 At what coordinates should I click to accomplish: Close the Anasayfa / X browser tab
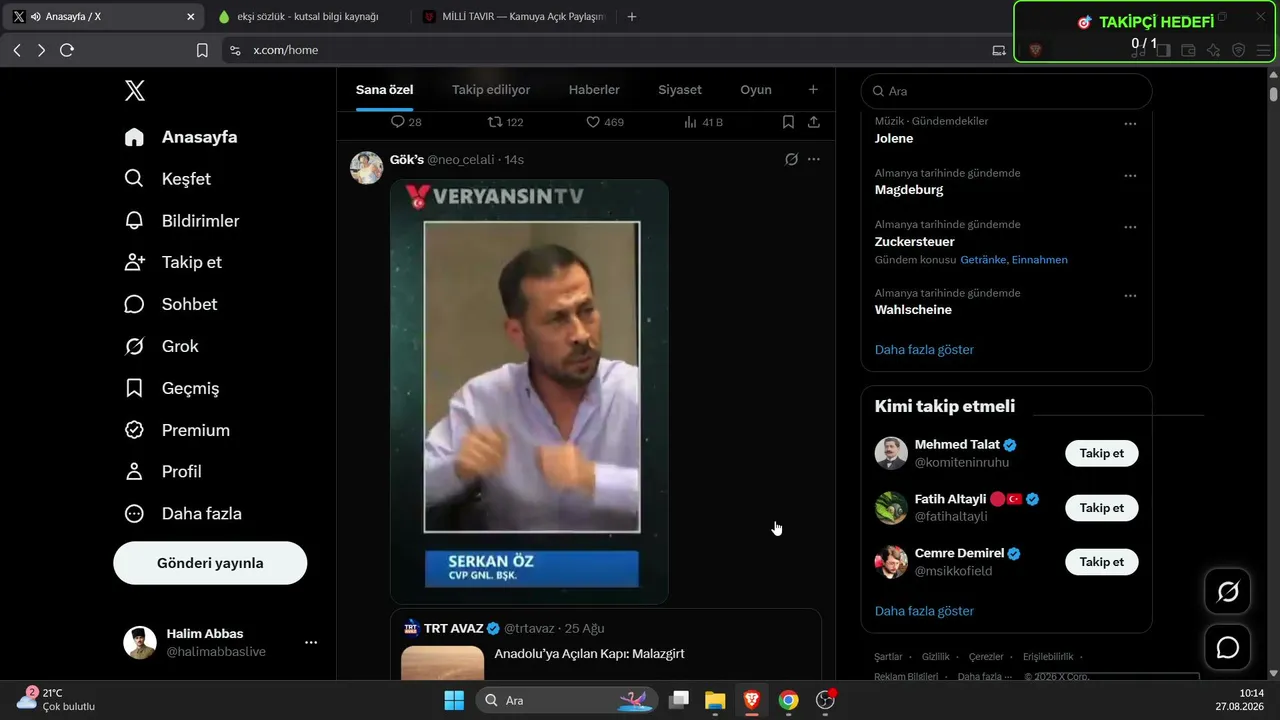click(x=191, y=17)
